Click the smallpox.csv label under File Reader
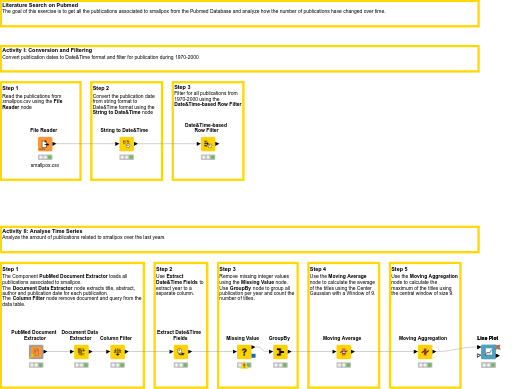The image size is (512, 389). point(45,165)
